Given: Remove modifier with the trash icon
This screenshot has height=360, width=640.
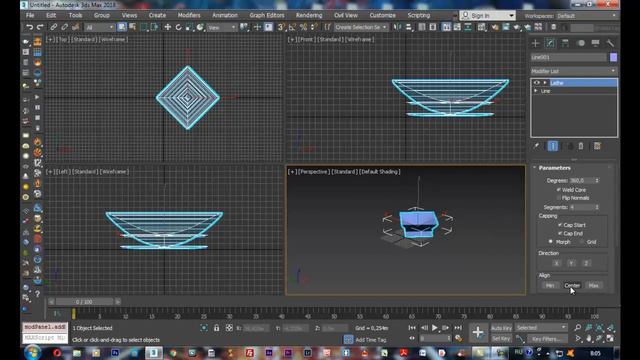Looking at the screenshot, I should (581, 146).
